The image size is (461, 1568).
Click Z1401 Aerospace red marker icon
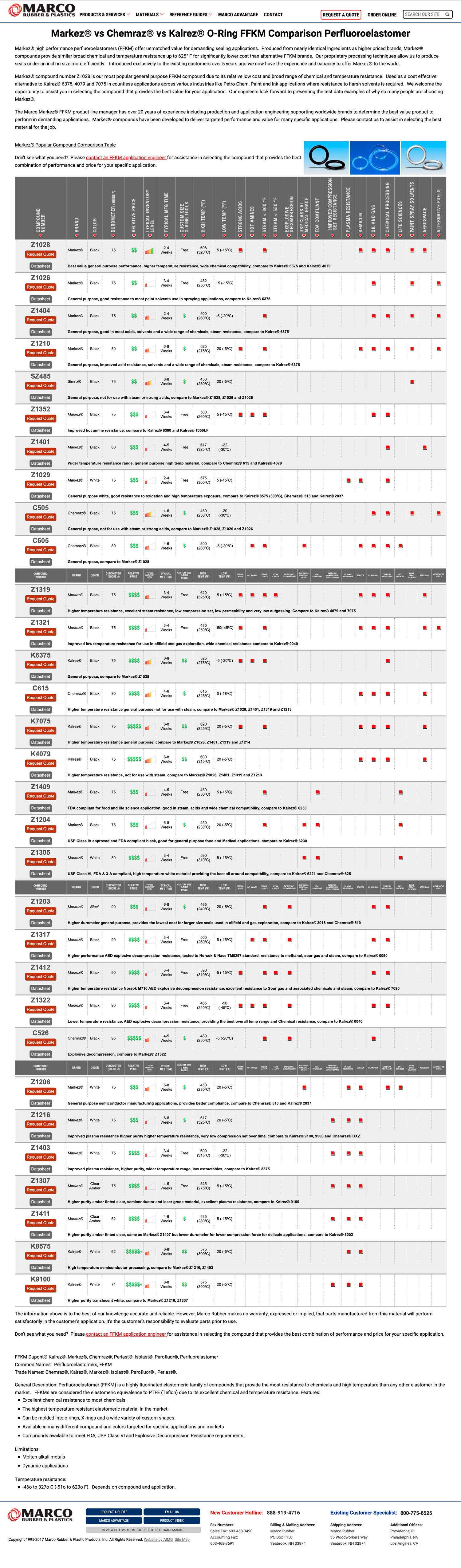pos(424,447)
